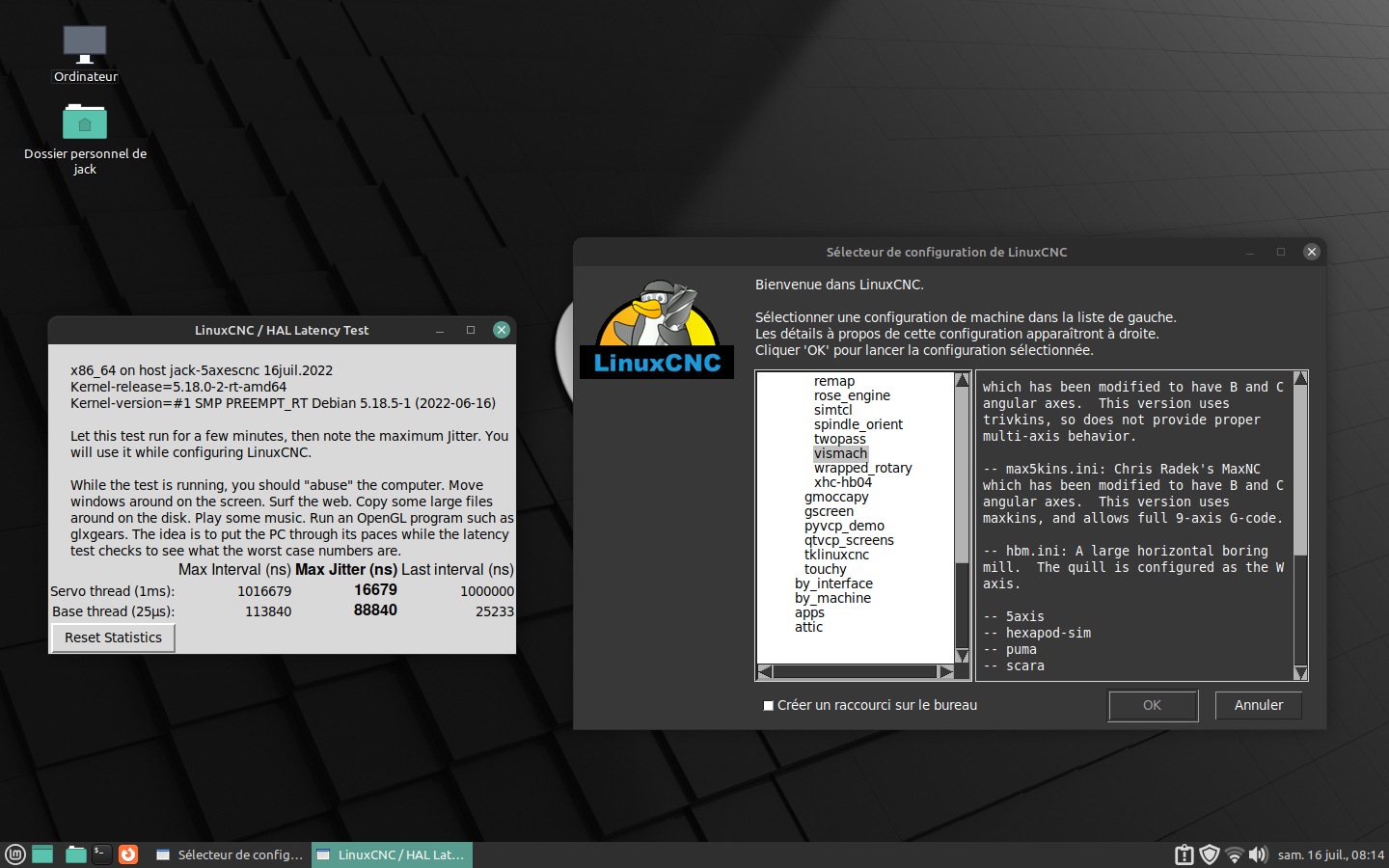
Task: Open the Wi-Fi network tray icon
Action: point(1234,854)
